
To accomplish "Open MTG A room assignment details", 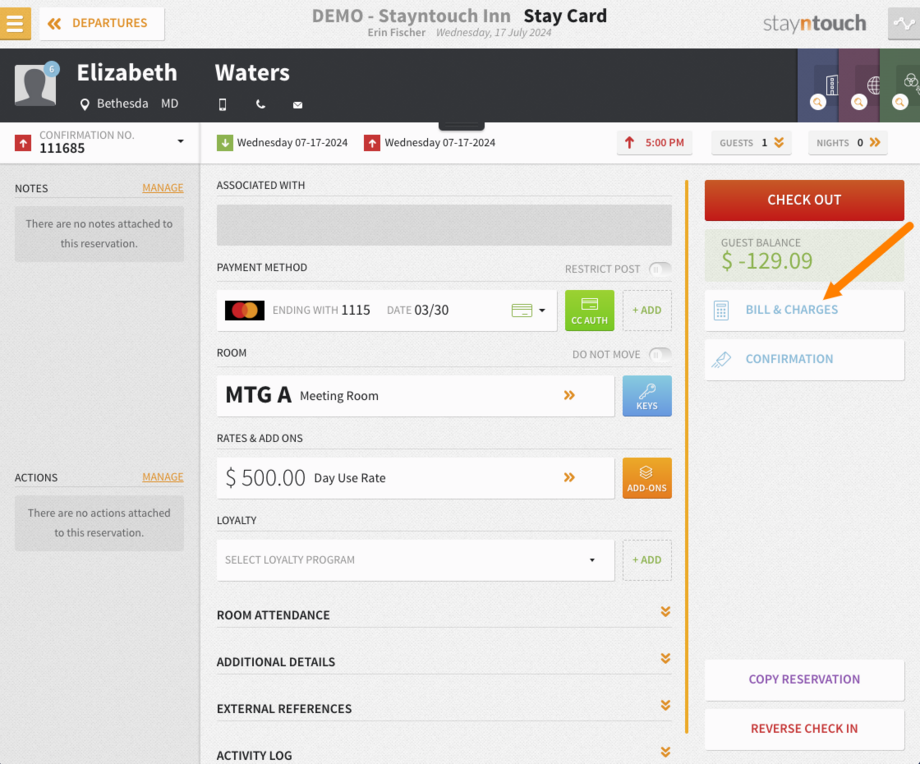I will (x=415, y=396).
